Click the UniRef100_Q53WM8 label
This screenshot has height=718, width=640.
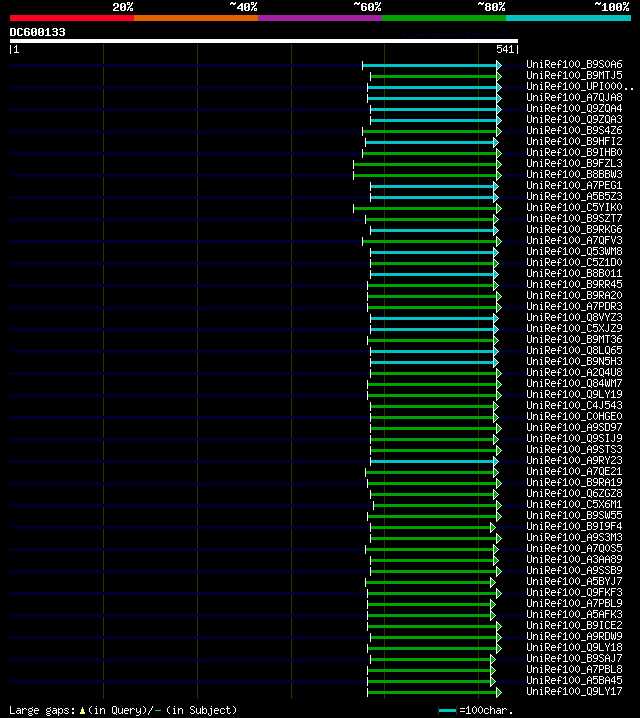(574, 251)
